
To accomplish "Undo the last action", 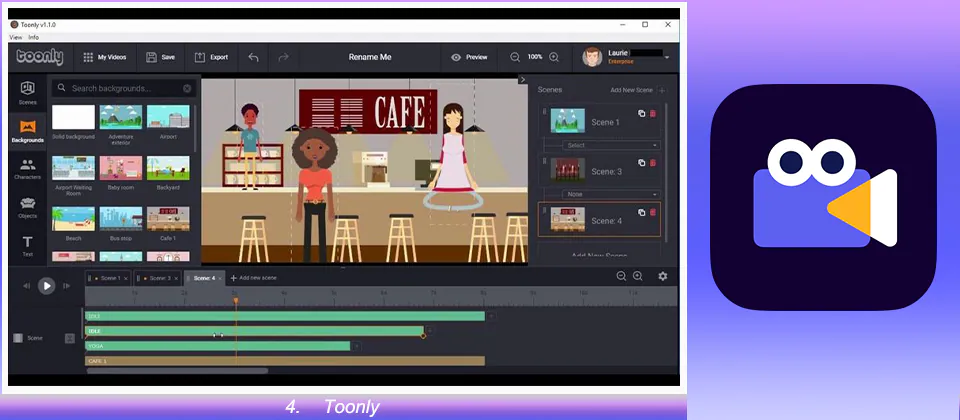I will coord(253,57).
